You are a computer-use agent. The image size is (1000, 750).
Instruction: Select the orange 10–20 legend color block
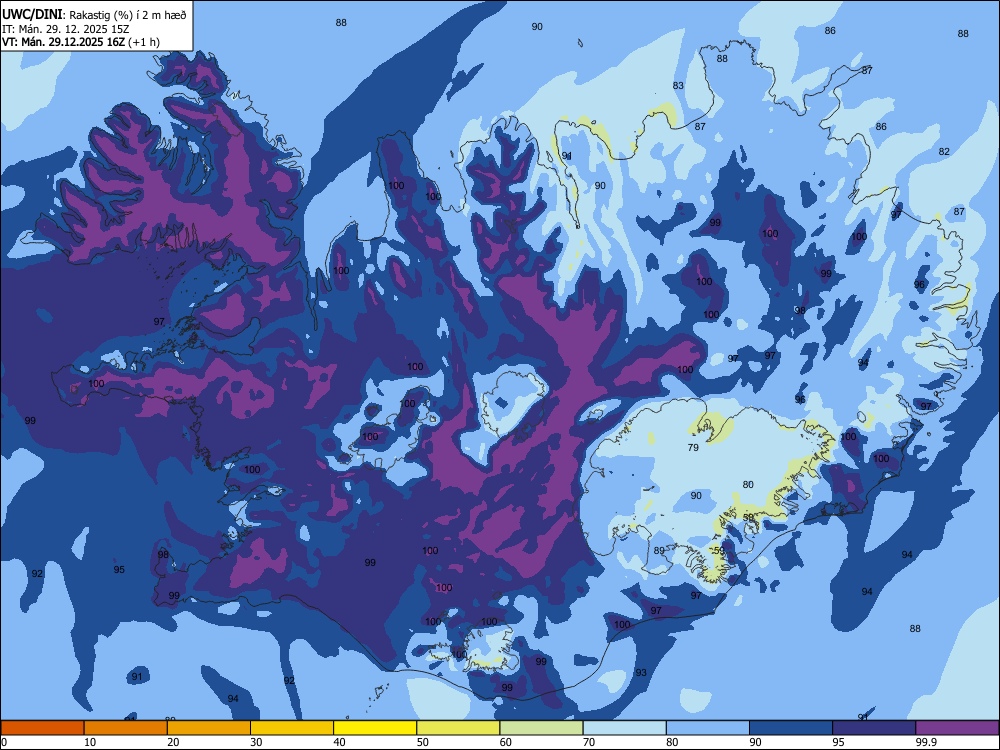pos(126,728)
